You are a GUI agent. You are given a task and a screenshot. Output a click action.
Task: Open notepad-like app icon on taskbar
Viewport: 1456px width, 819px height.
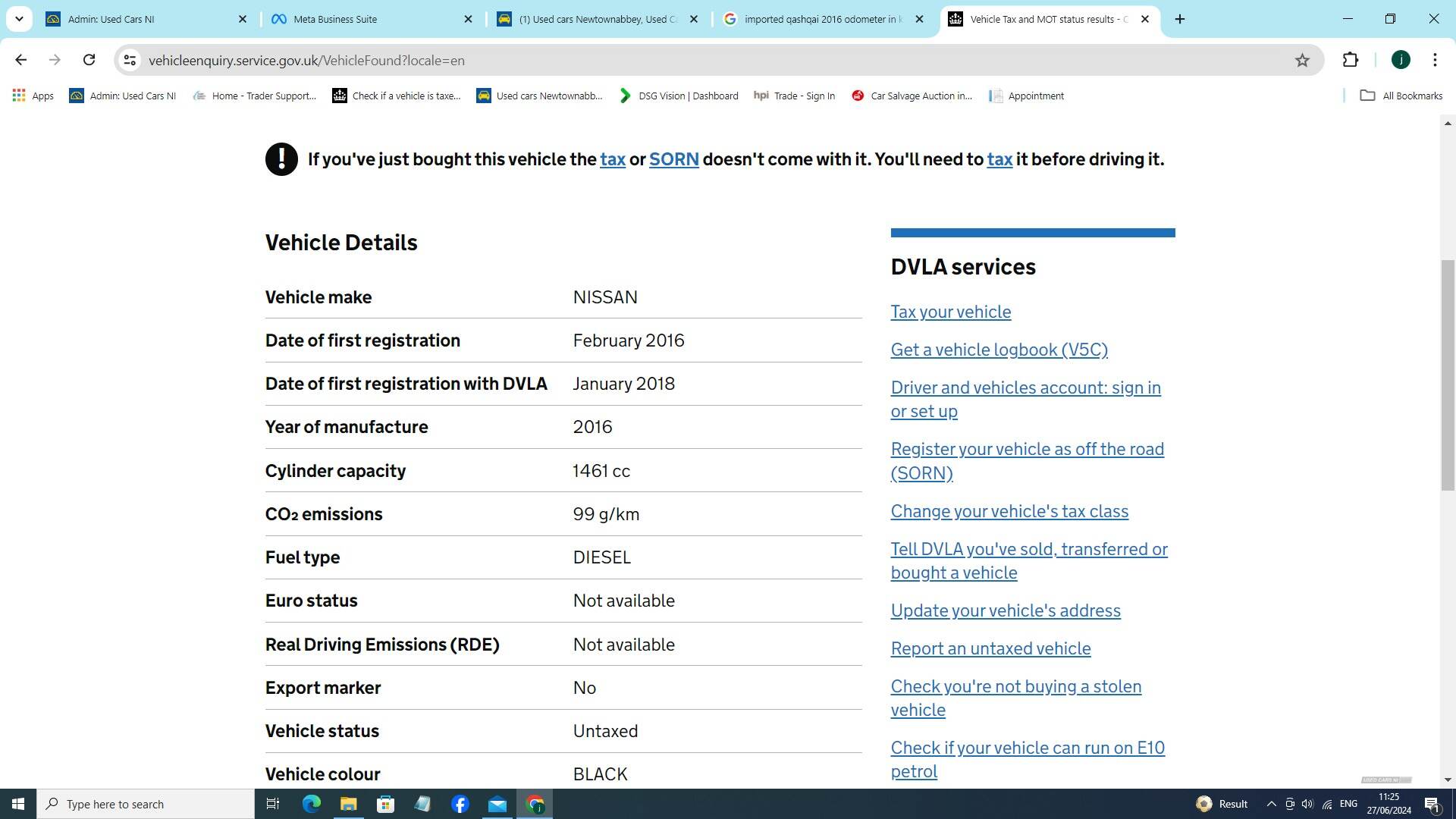422,804
